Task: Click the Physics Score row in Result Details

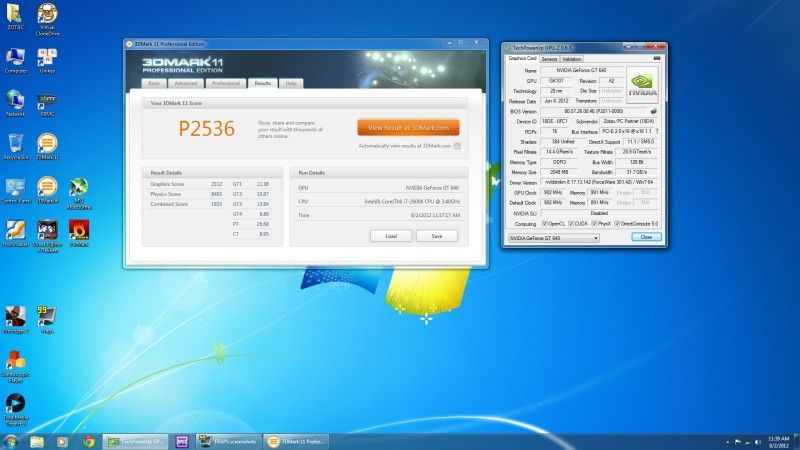Action: tap(186, 194)
